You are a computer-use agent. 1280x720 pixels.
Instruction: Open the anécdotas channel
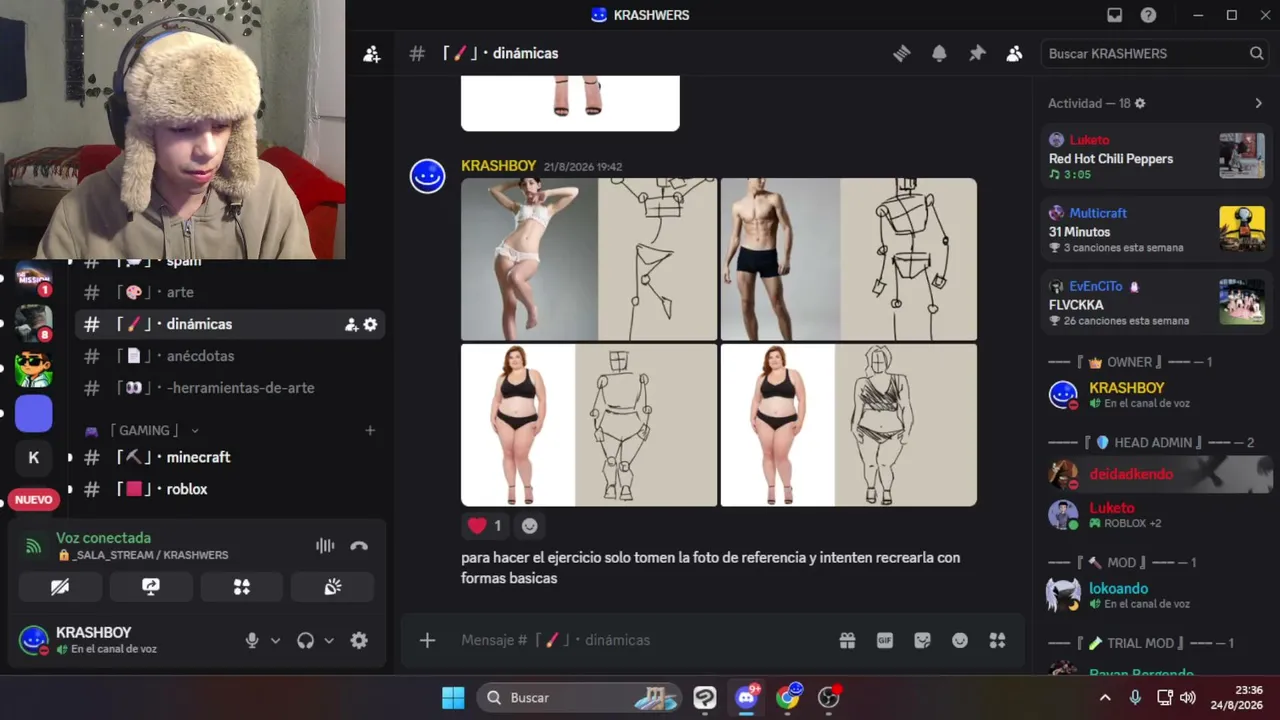(230, 356)
